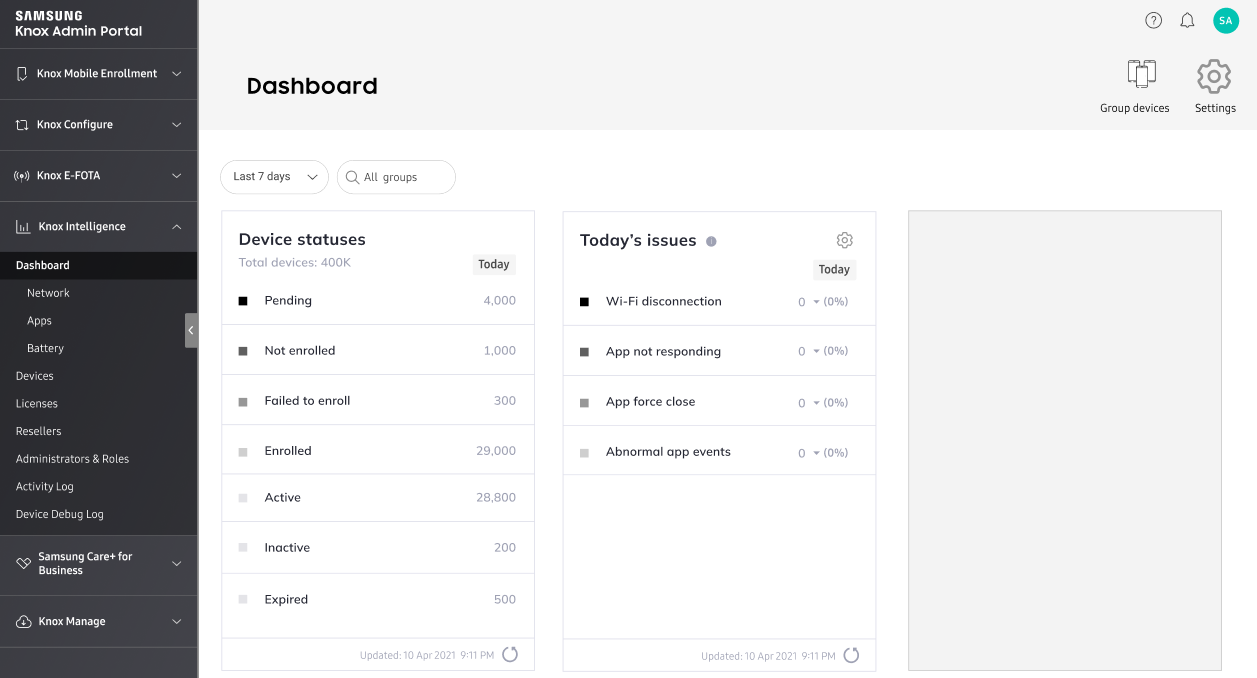Focus the All groups search field
This screenshot has height=678, width=1257.
click(x=396, y=177)
